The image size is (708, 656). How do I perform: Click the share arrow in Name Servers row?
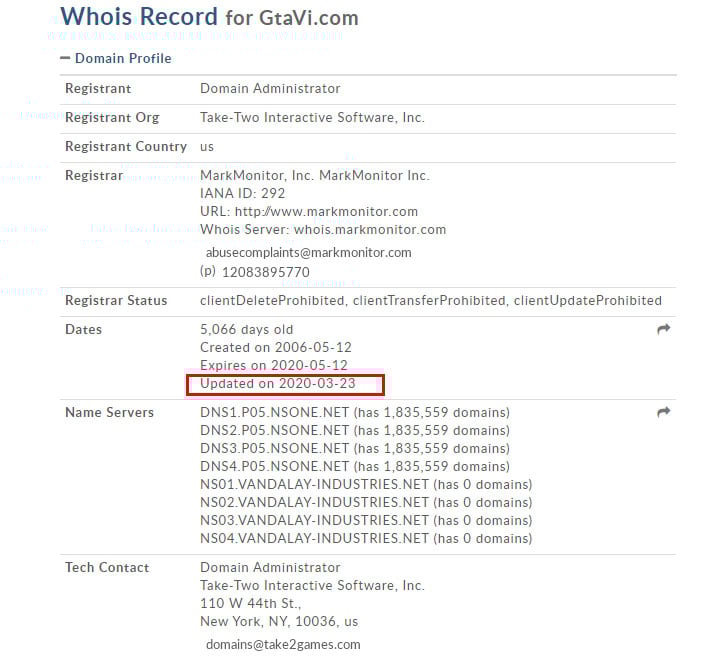pyautogui.click(x=663, y=412)
